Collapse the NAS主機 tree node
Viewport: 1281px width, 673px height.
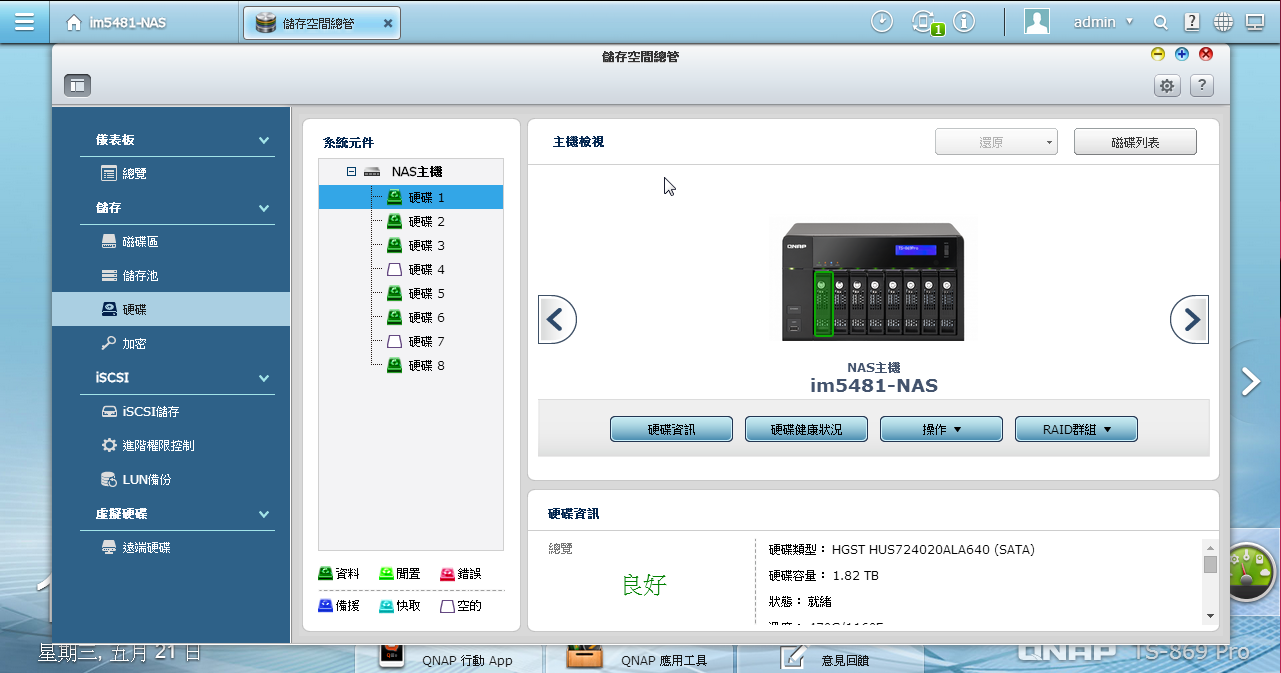click(351, 172)
